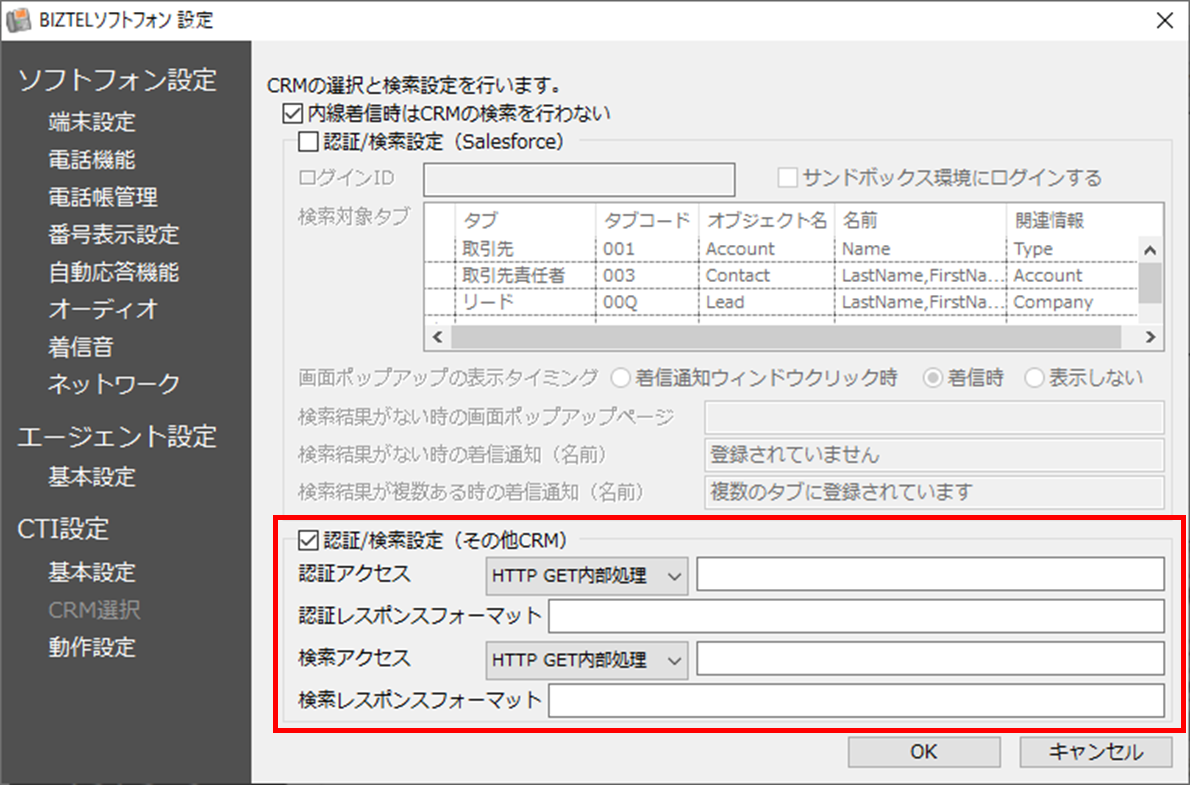Enable 認証/検索設定 (Salesforce) checkbox
This screenshot has height=785, width=1190.
[x=308, y=142]
